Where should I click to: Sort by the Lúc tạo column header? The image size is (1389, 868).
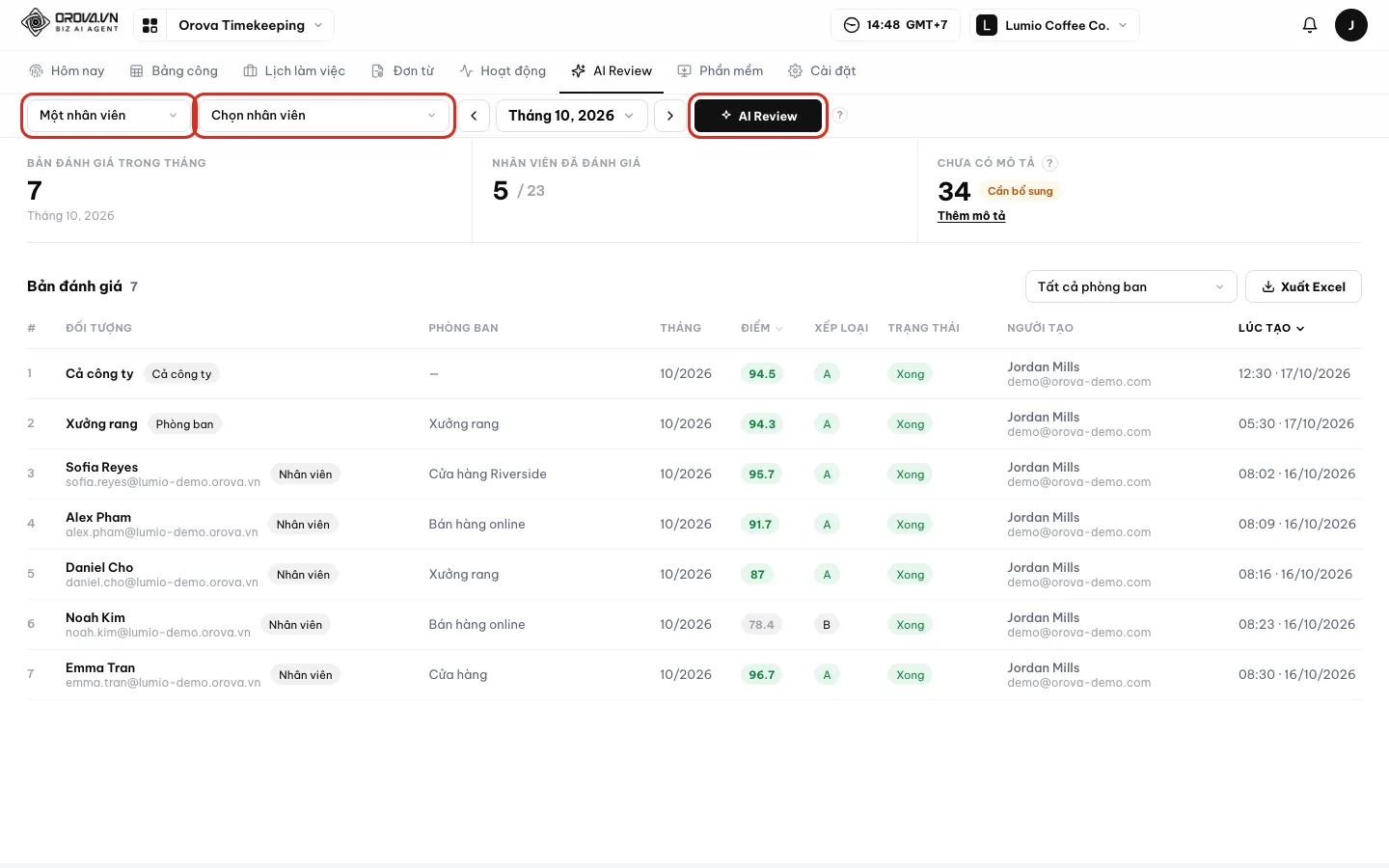pos(1271,328)
